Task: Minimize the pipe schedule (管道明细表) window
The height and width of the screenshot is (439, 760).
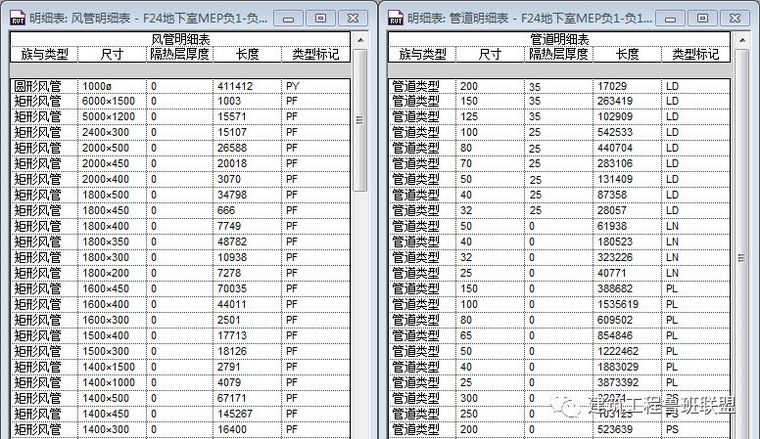Action: click(670, 18)
